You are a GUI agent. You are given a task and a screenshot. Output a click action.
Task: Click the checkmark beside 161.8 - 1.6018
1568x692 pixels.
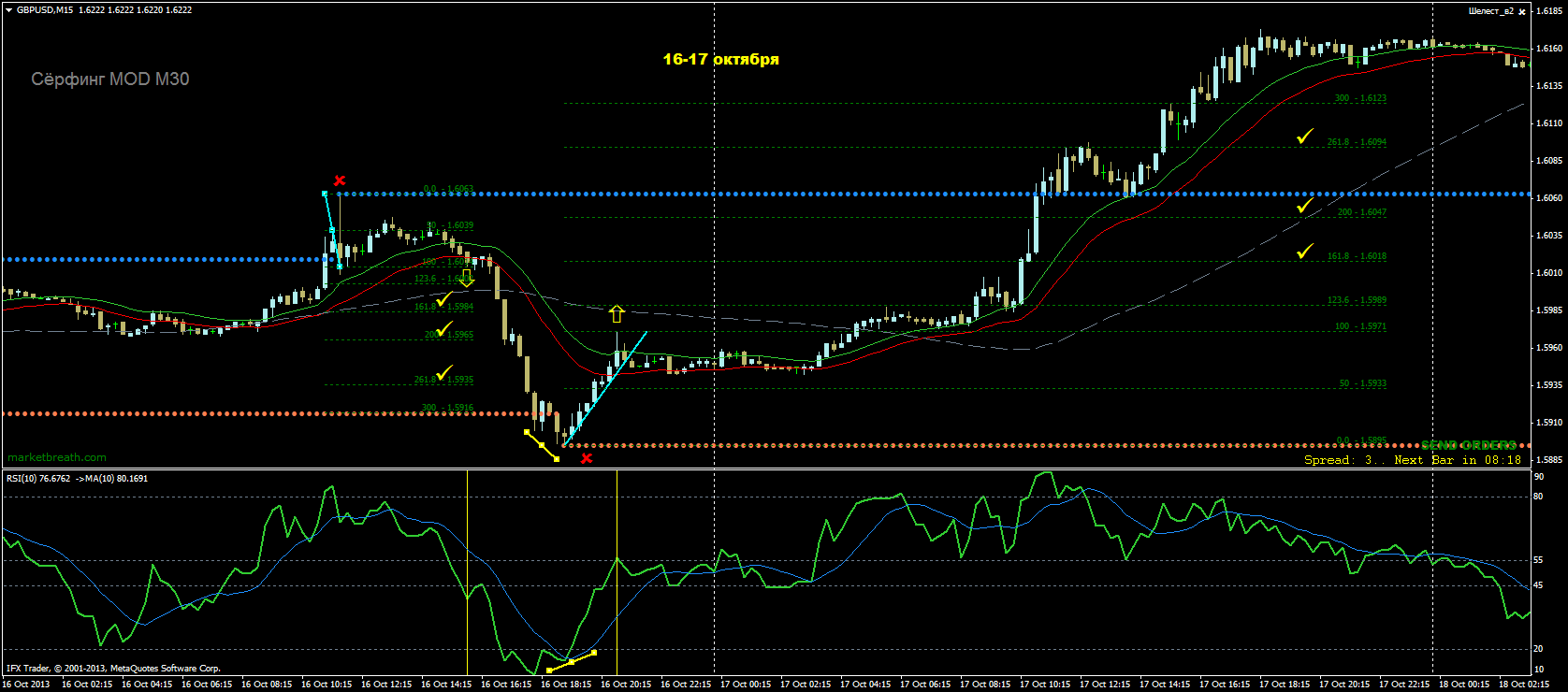click(x=1305, y=251)
